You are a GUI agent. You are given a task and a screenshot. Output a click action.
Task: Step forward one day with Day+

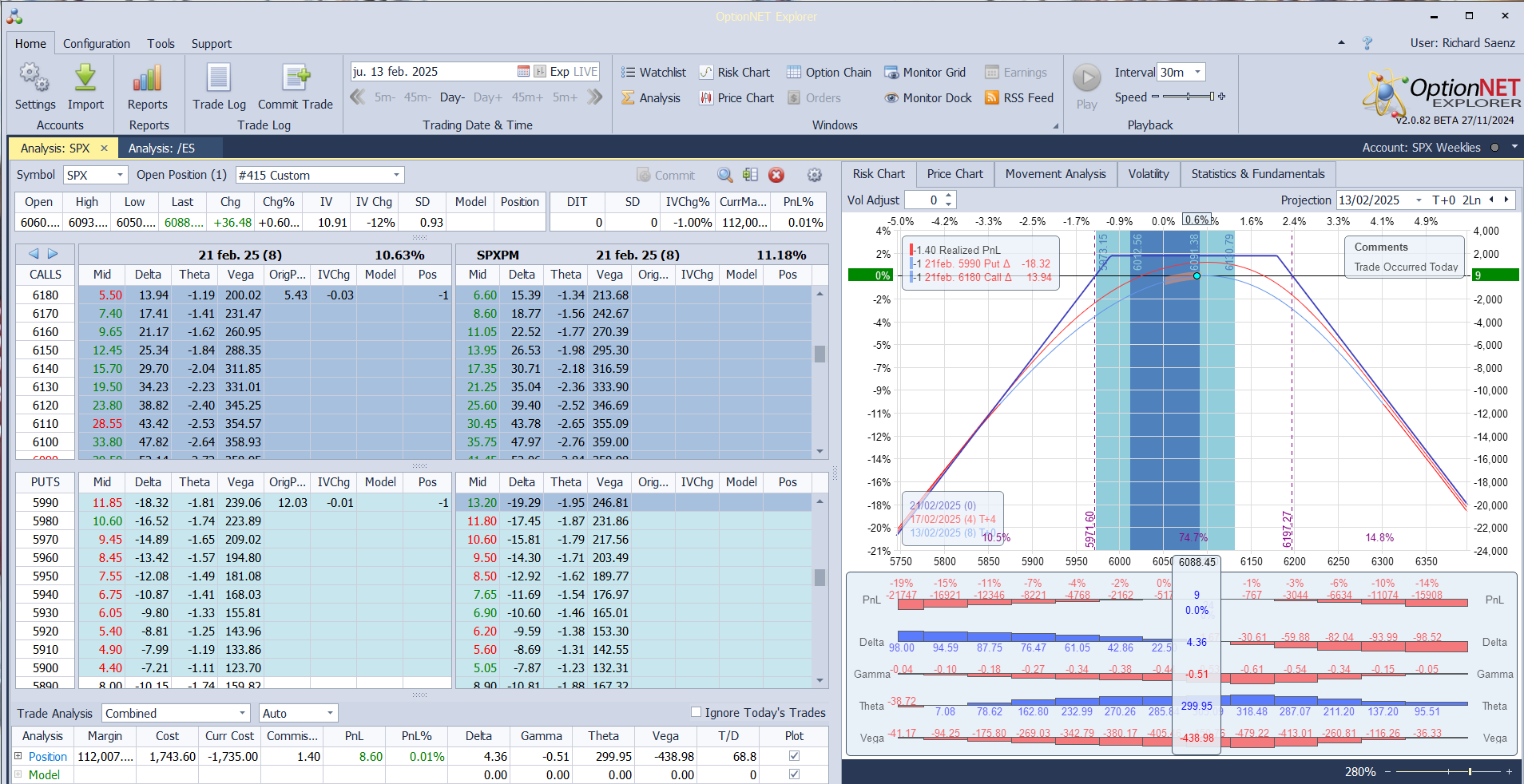pos(487,97)
